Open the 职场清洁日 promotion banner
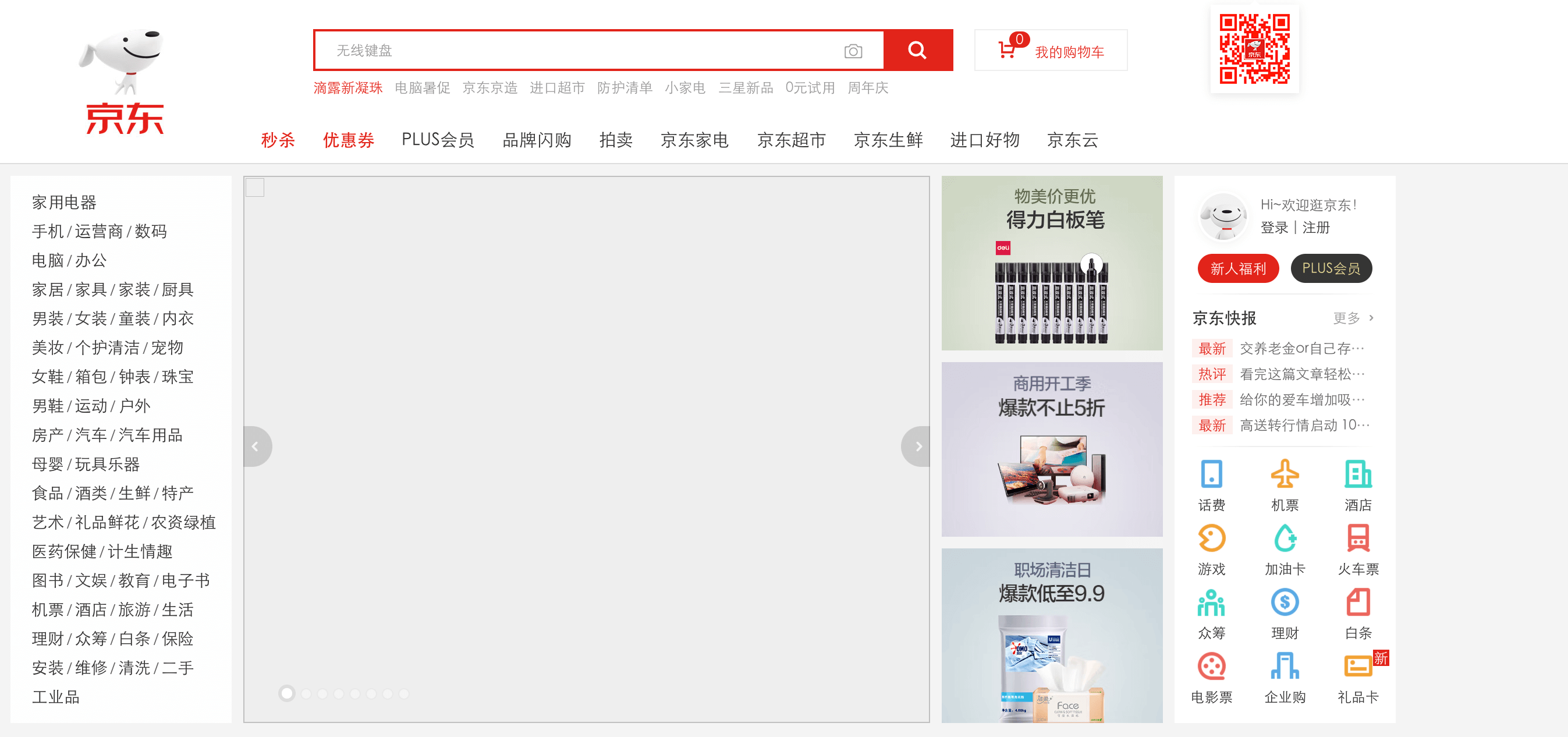The image size is (1568, 737). click(x=1052, y=635)
